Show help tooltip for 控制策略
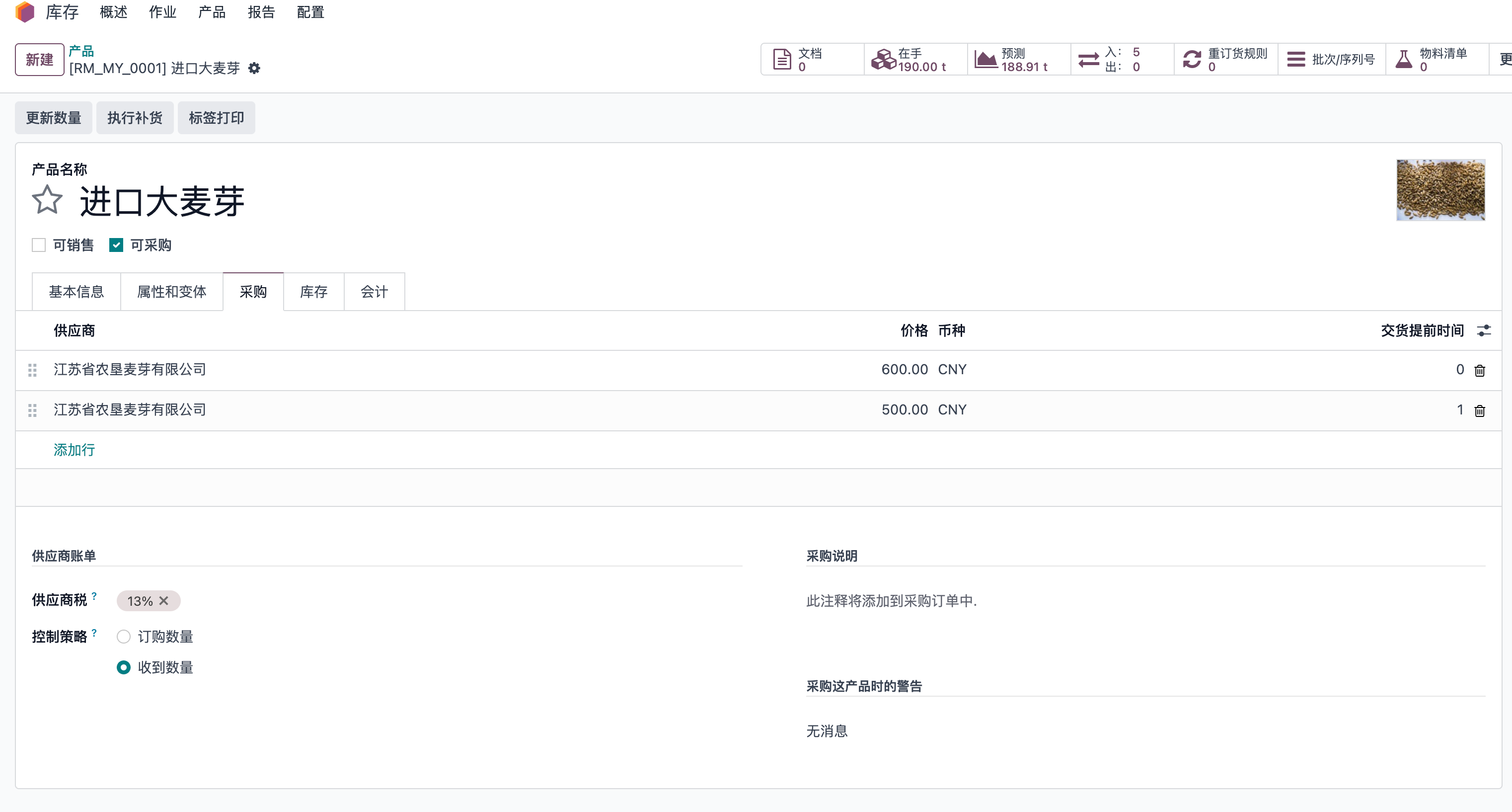The width and height of the screenshot is (1512, 812). pyautogui.click(x=94, y=632)
